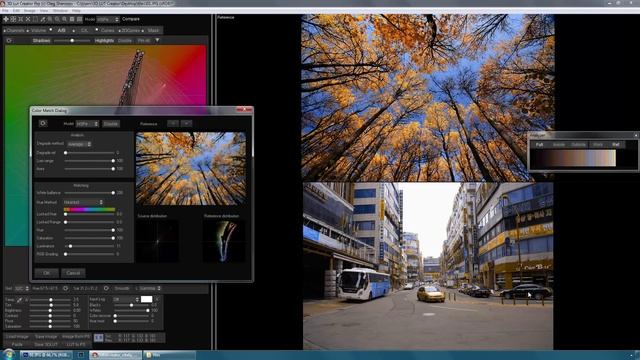Screen dimensions: 640x360
Task: Select the Curves tab
Action: tap(107, 31)
